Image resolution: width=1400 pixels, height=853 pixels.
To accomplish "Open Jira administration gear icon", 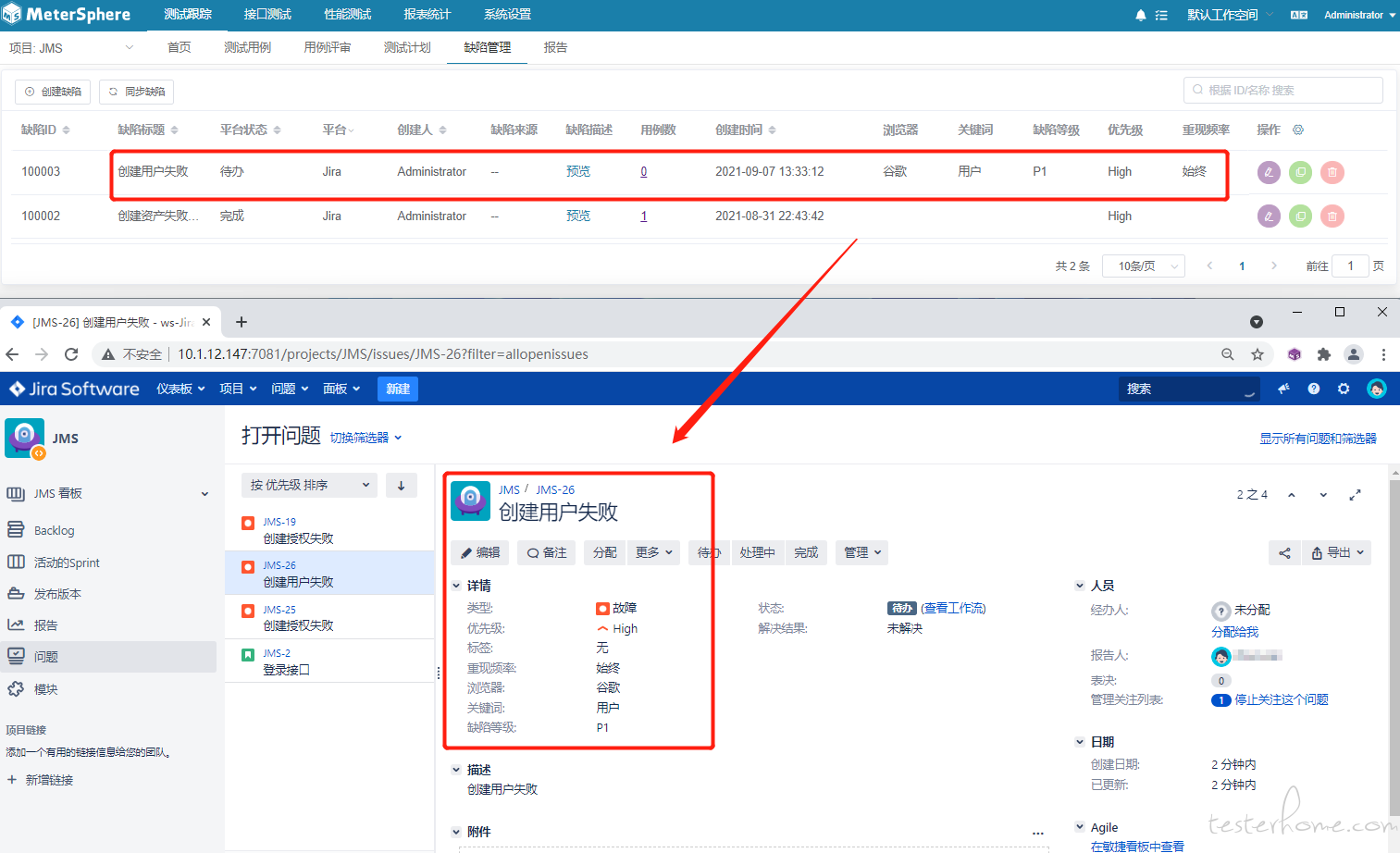I will point(1344,389).
